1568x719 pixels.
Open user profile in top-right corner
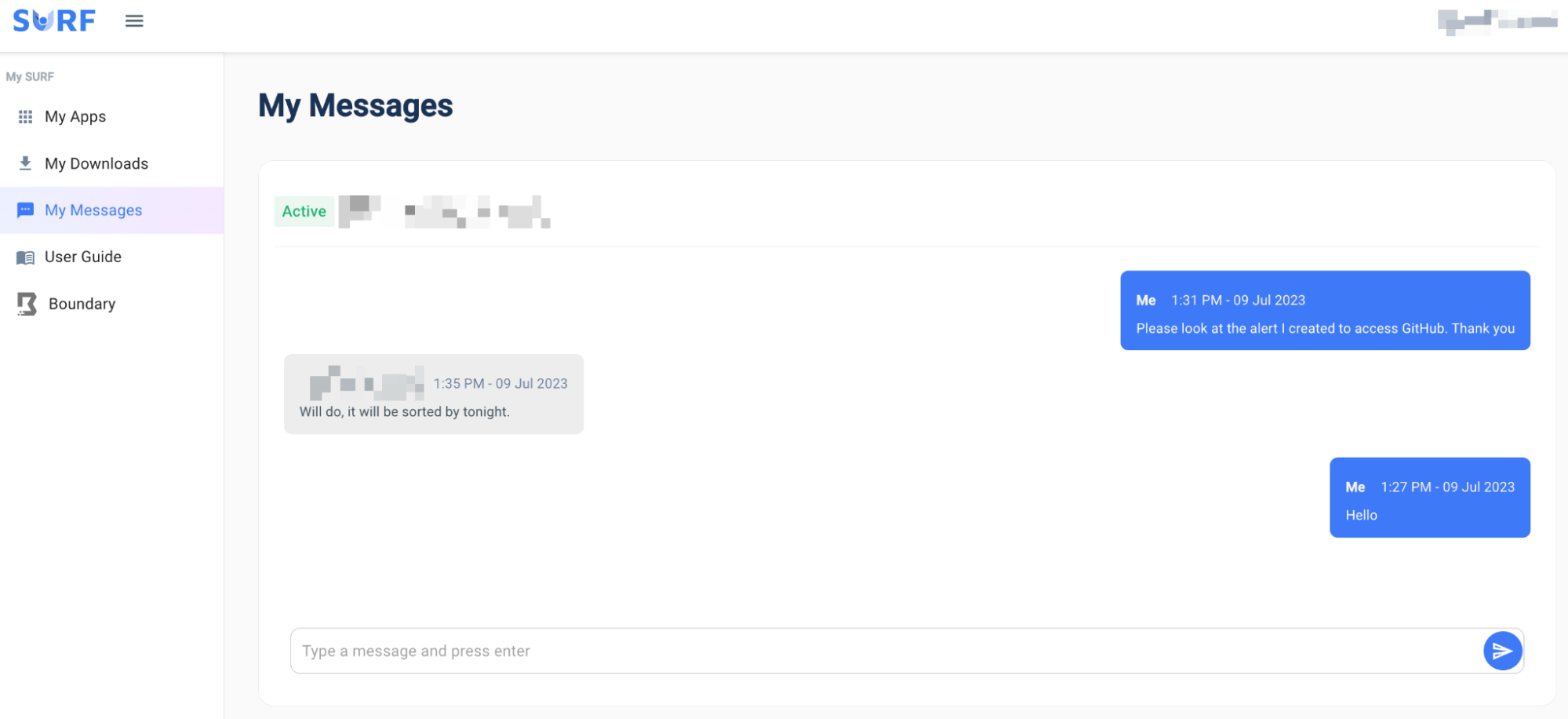coord(1497,22)
